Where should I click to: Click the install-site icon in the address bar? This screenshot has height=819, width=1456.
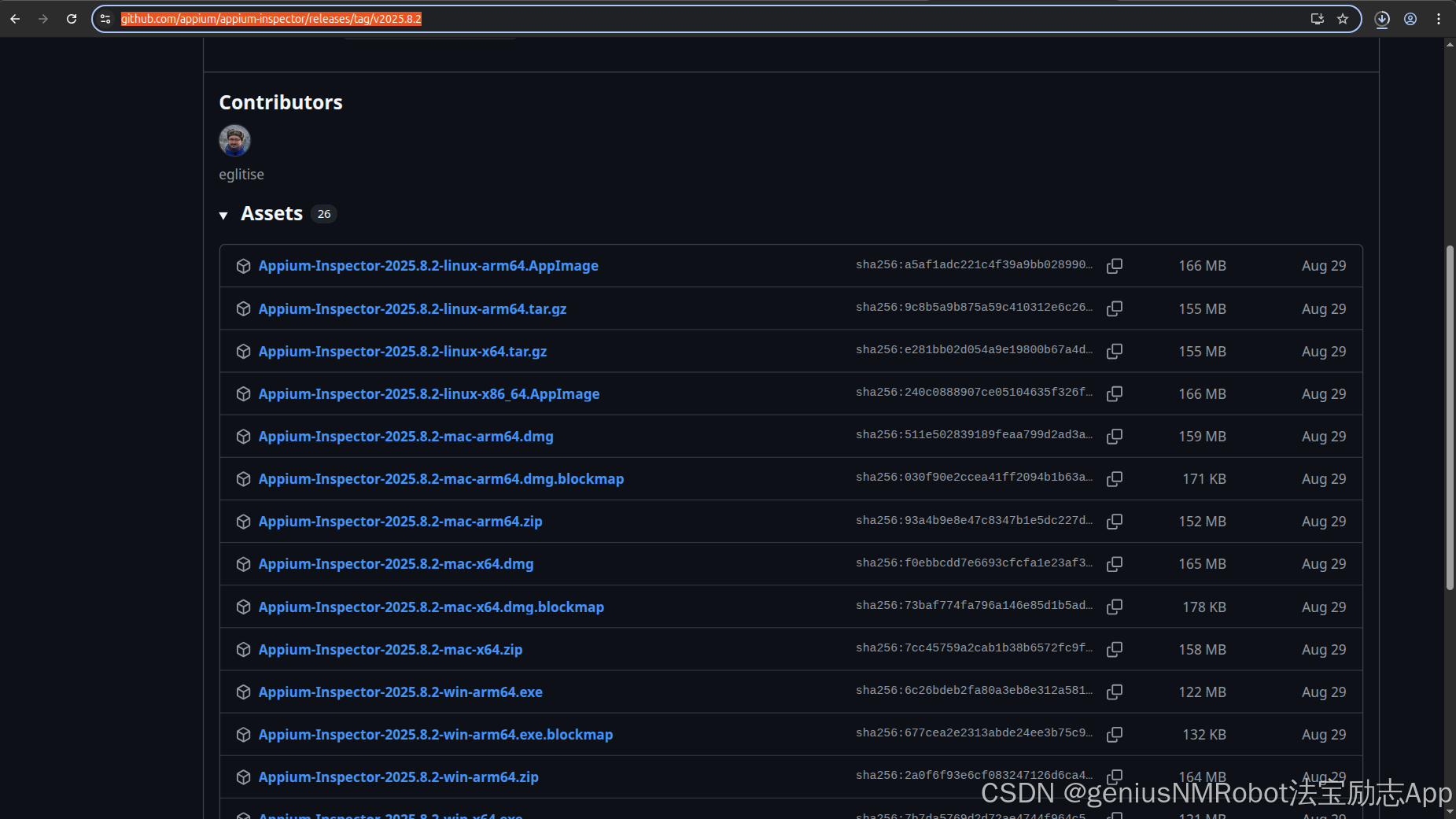1318,18
